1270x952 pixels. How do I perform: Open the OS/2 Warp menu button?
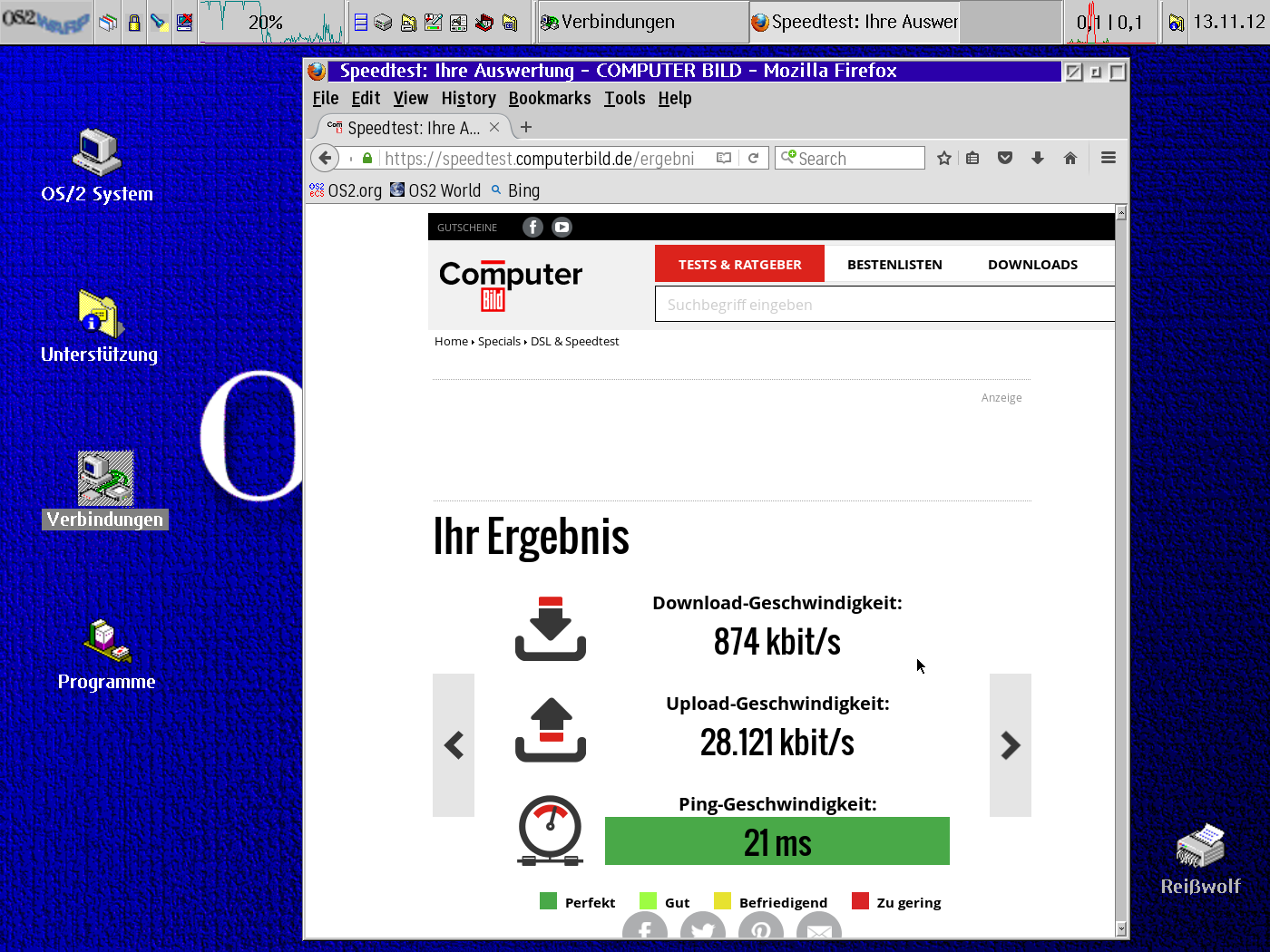45,22
